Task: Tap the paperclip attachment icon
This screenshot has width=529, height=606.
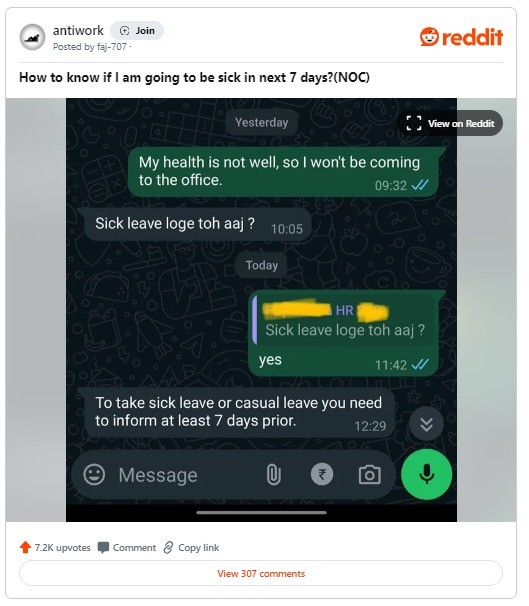Action: point(274,475)
